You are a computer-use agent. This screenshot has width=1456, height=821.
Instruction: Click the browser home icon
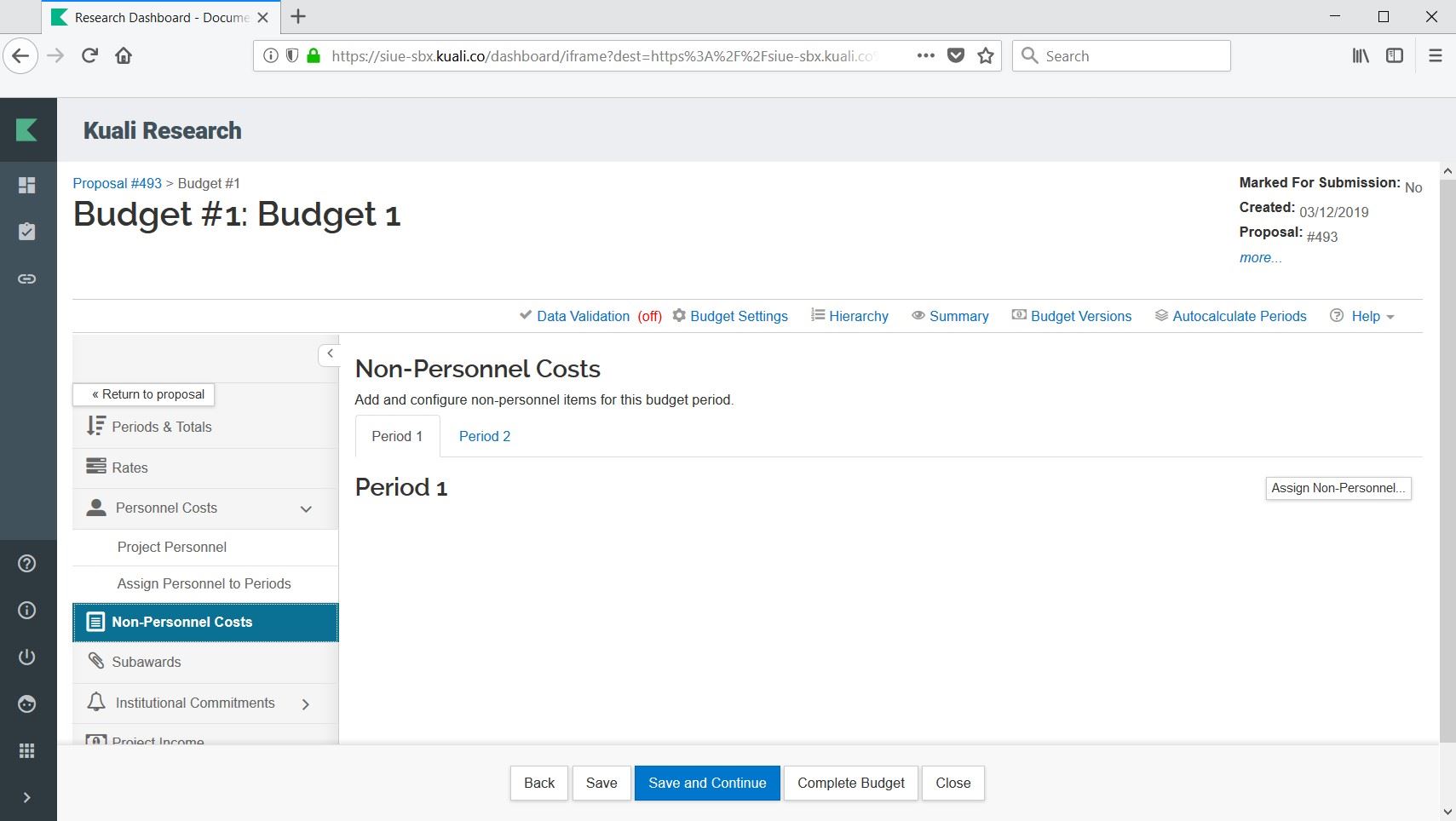124,56
